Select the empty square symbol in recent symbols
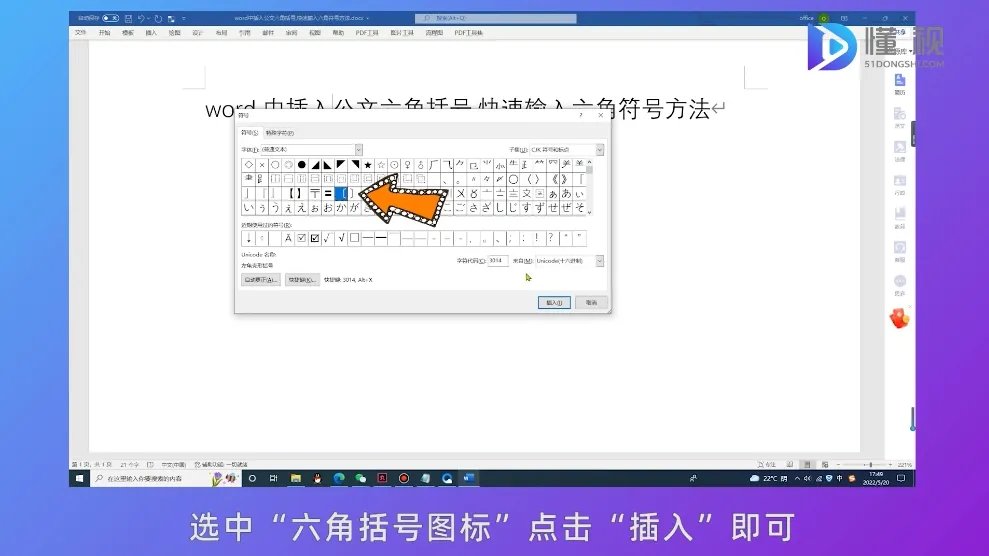The width and height of the screenshot is (989, 556). pos(354,238)
